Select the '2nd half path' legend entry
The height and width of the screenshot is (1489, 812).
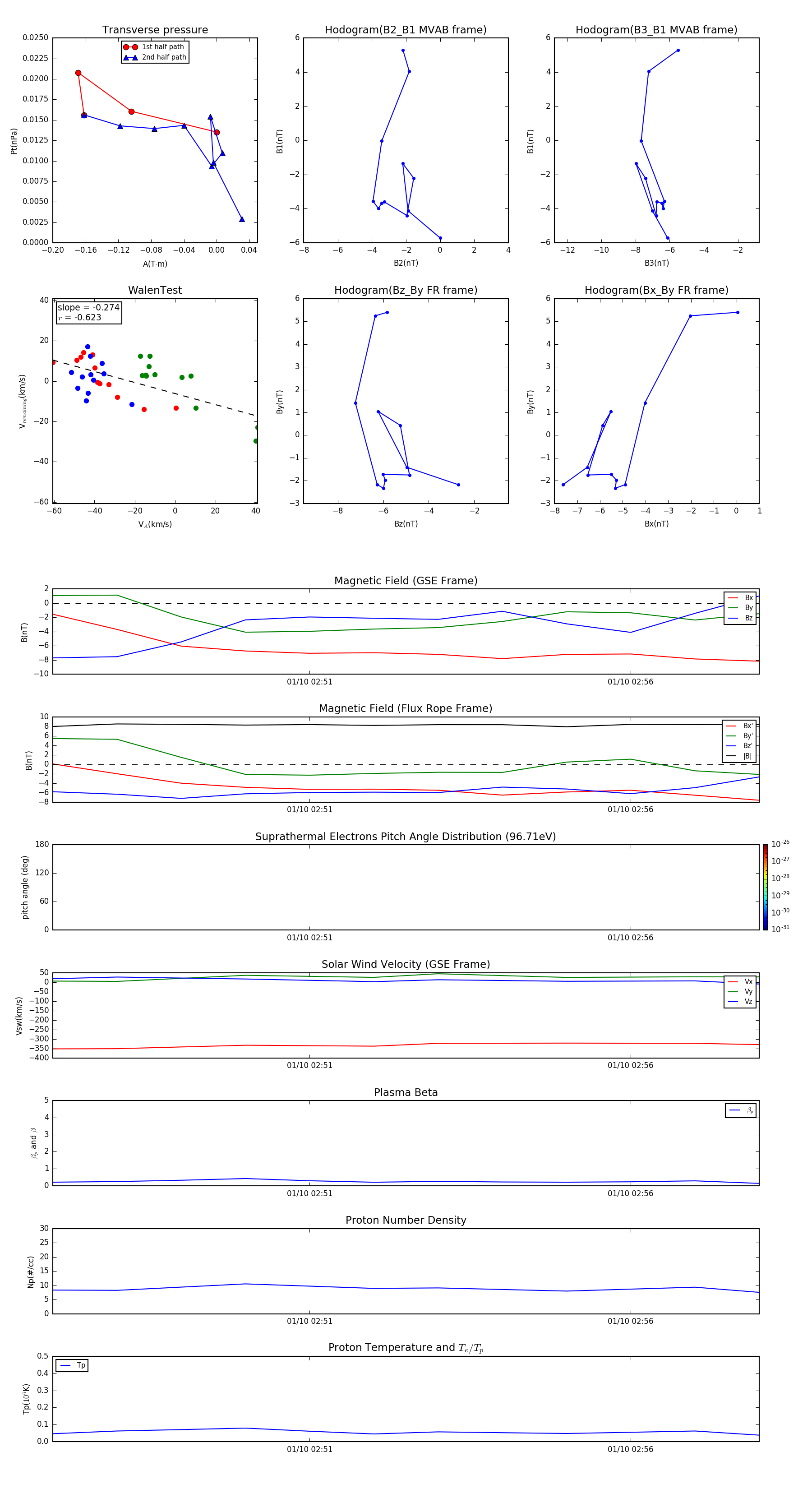pos(154,57)
